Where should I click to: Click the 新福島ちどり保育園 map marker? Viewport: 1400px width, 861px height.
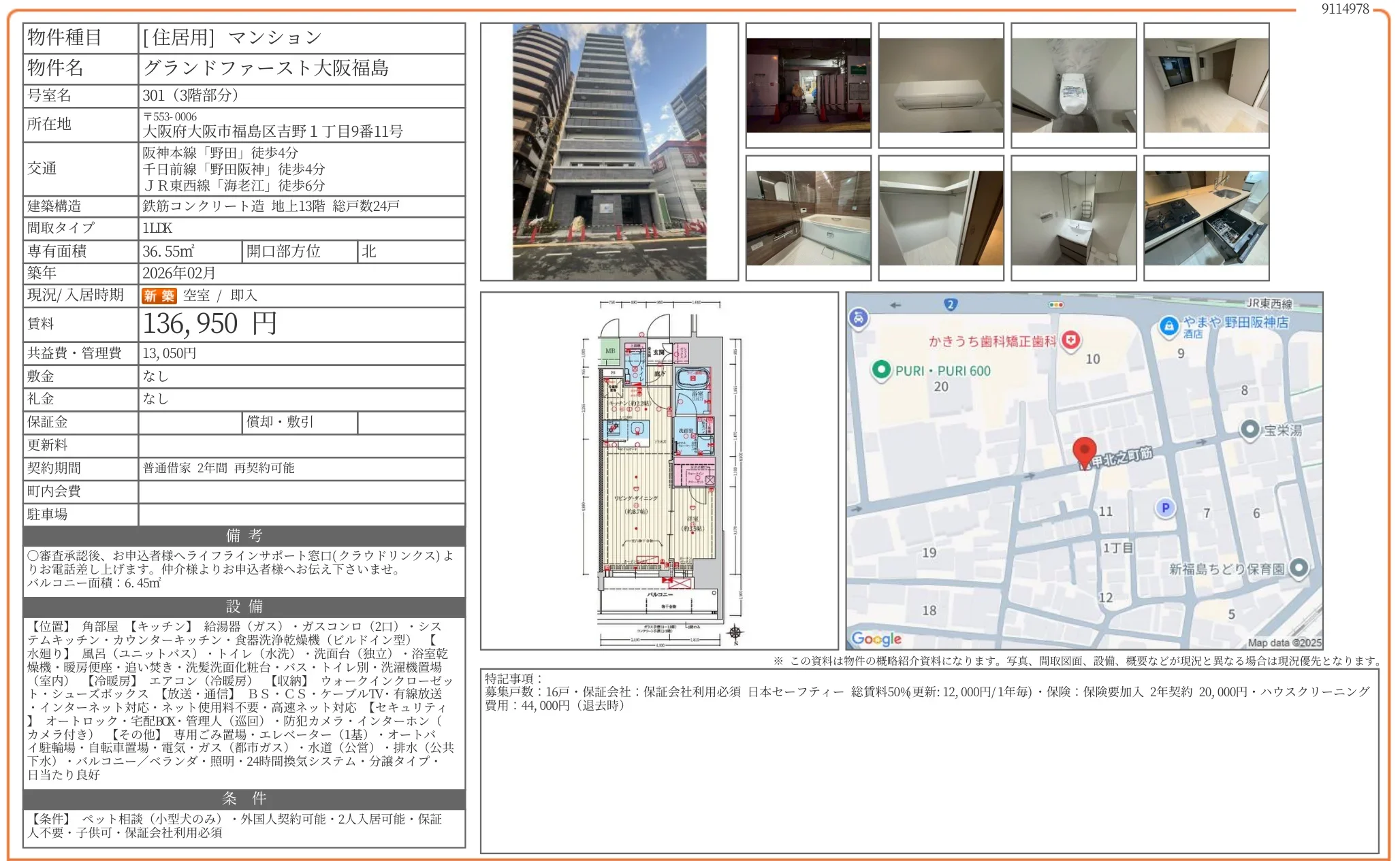pos(1299,568)
